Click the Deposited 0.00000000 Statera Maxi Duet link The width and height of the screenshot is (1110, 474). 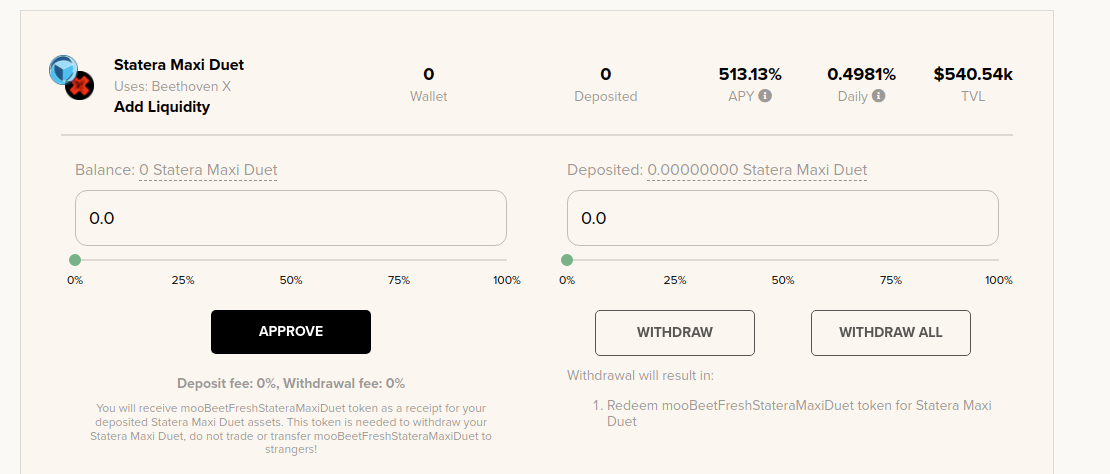[x=757, y=170]
